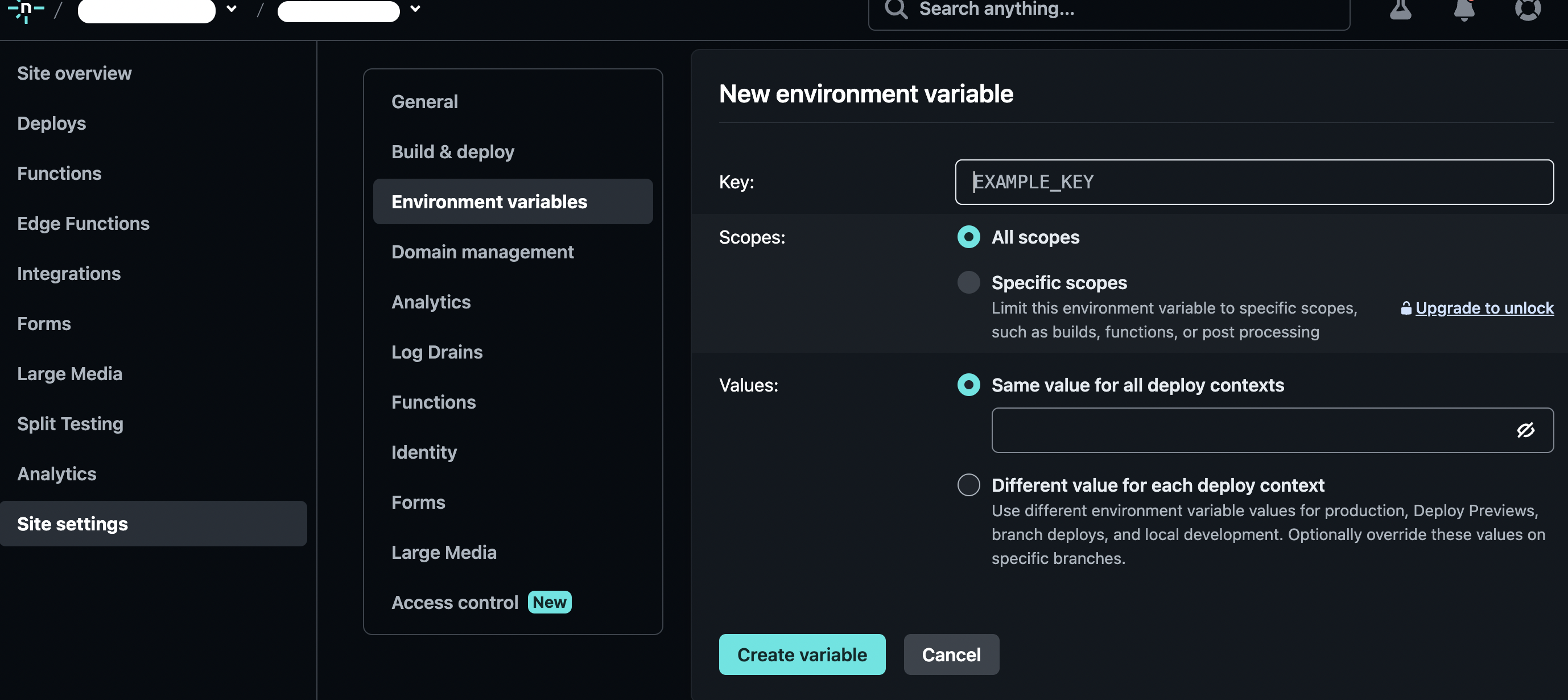Click the New badge beside Access control
The image size is (1568, 700).
pos(549,602)
